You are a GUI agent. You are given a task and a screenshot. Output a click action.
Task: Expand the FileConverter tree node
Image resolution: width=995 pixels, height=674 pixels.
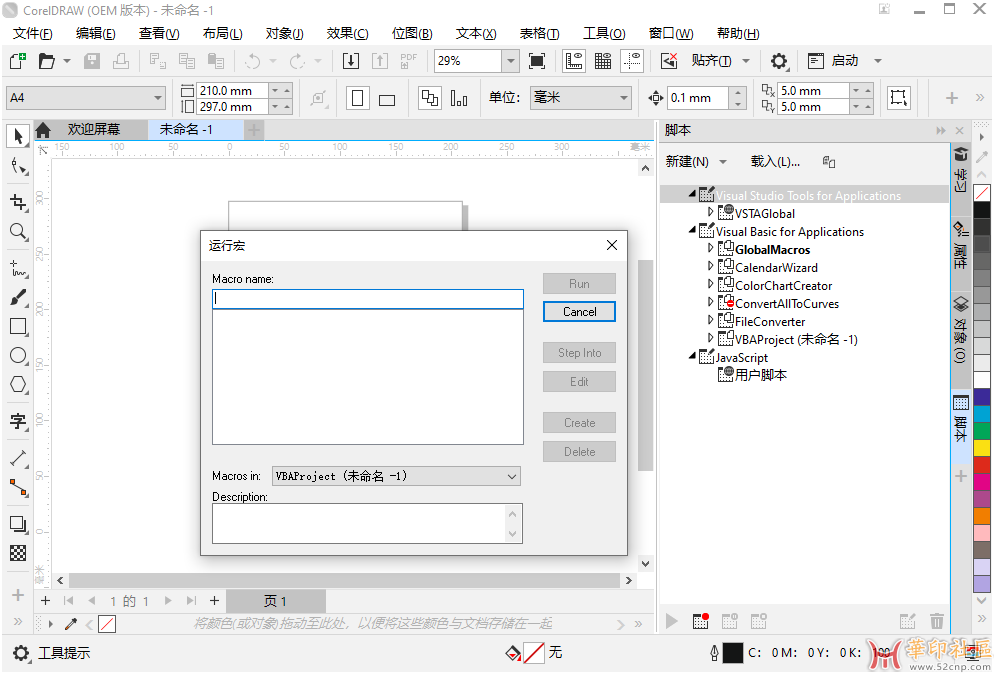[710, 320]
